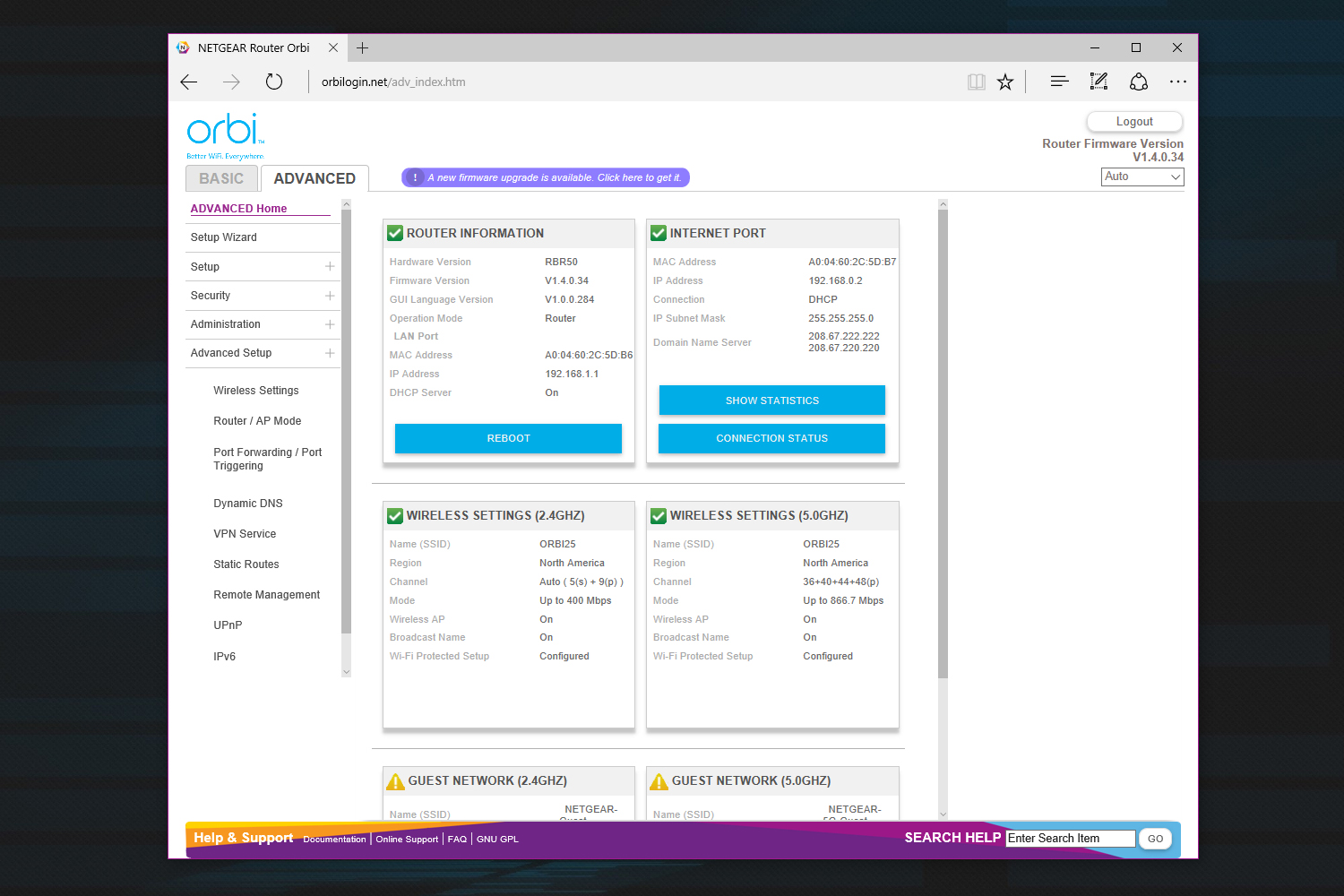The image size is (1344, 896).
Task: Click the Internet Port green check icon
Action: tap(659, 233)
